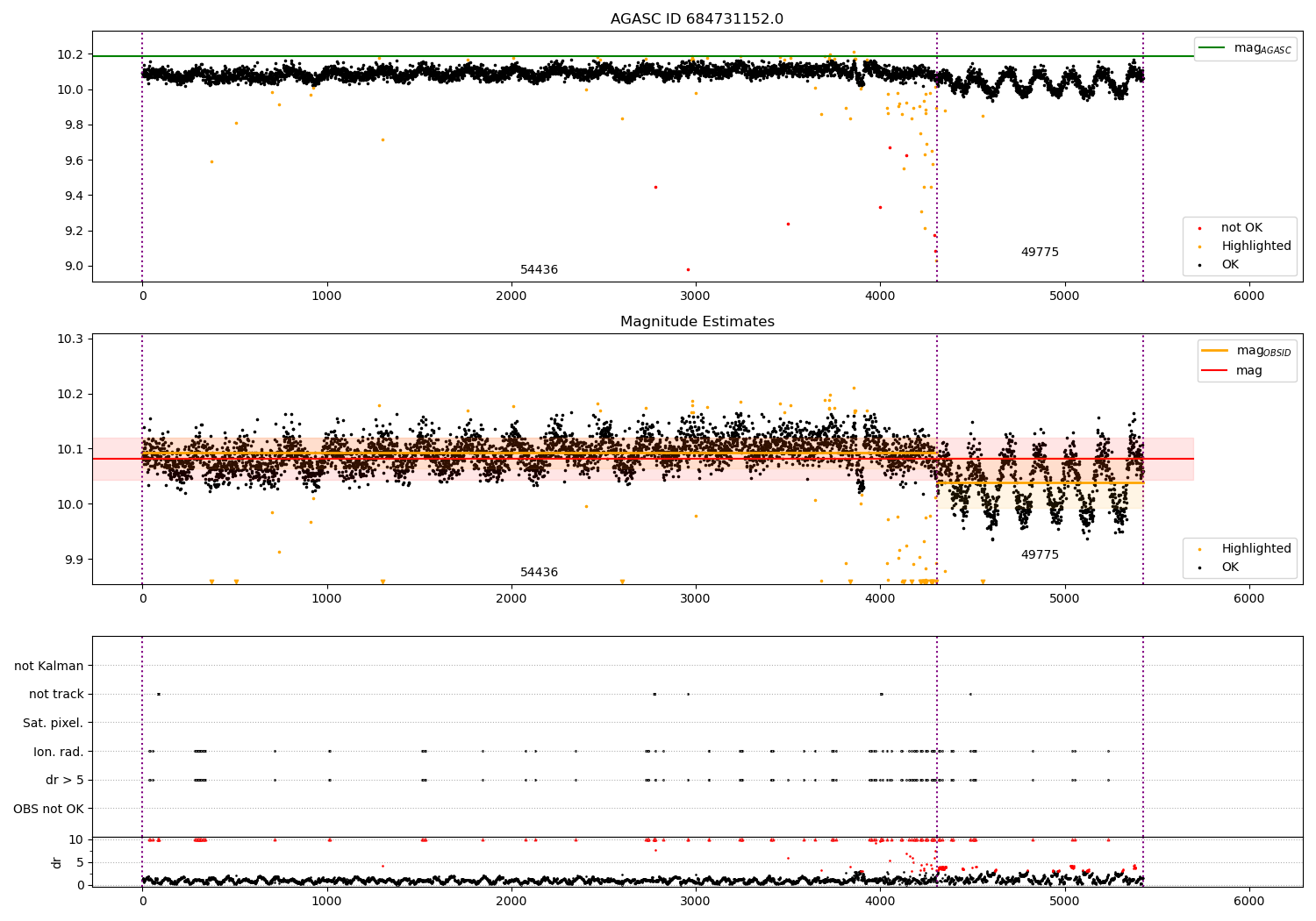Click the '9.9' y-tick of Magnitude Estimates plot
Image resolution: width=1316 pixels, height=921 pixels.
tap(74, 560)
